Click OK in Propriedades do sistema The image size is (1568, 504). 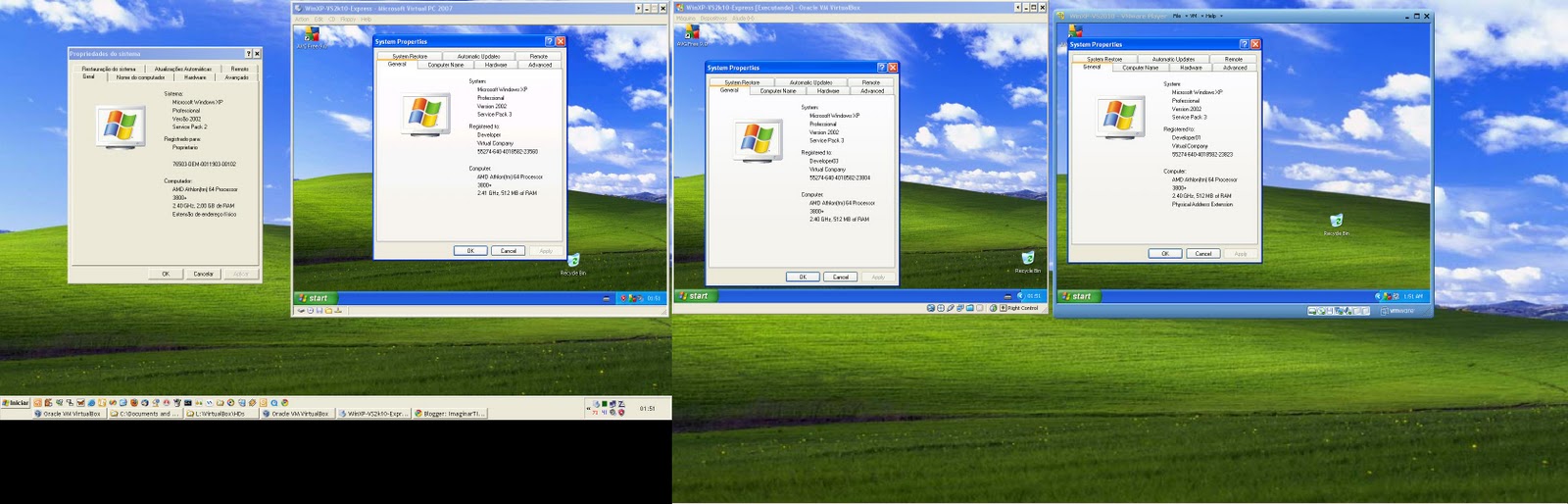pos(166,274)
